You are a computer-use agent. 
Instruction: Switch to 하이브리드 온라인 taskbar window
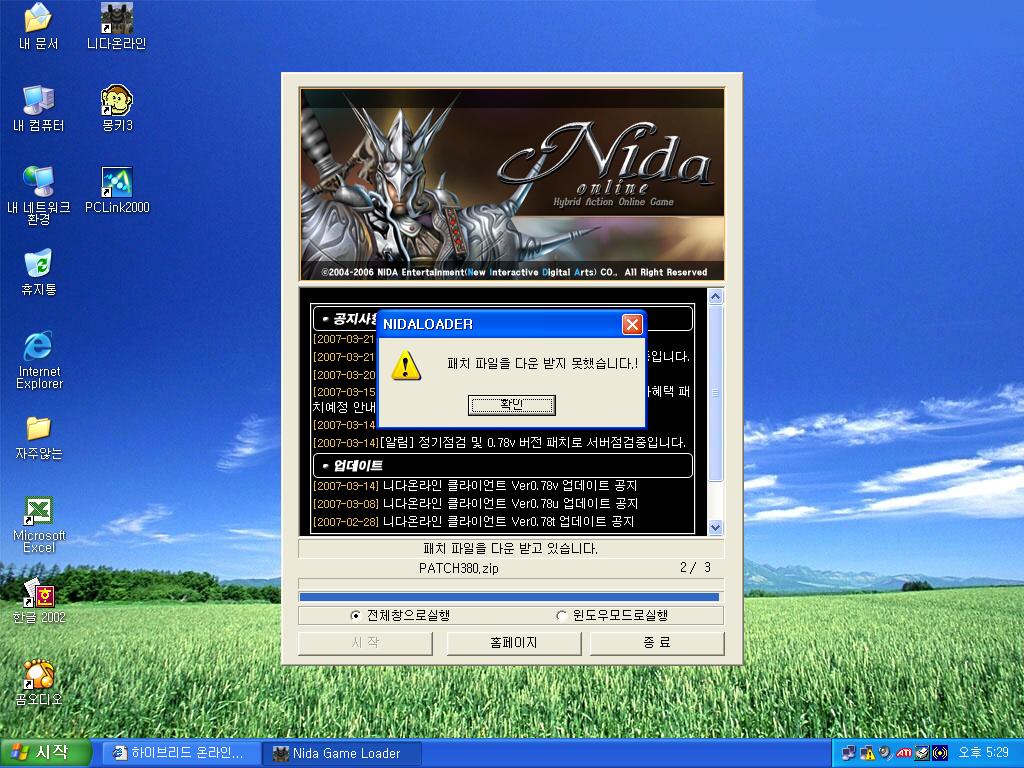pos(180,753)
